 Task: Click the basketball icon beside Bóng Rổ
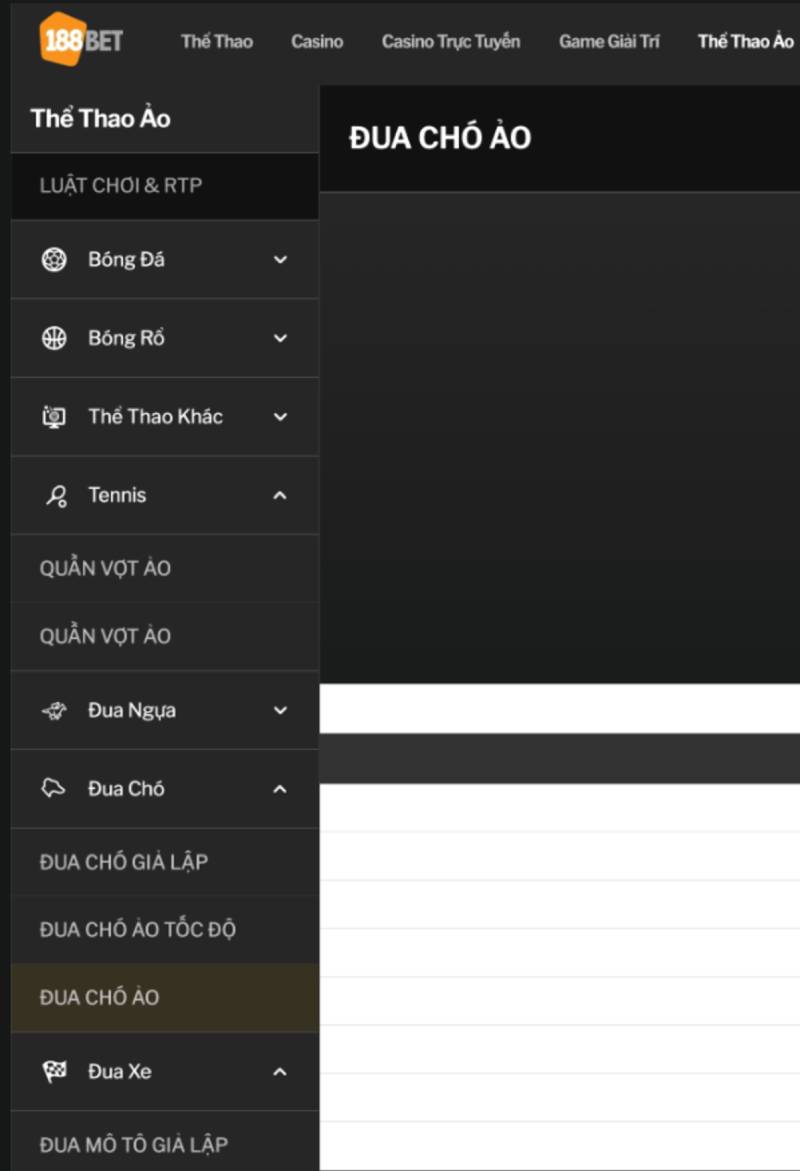(x=54, y=338)
